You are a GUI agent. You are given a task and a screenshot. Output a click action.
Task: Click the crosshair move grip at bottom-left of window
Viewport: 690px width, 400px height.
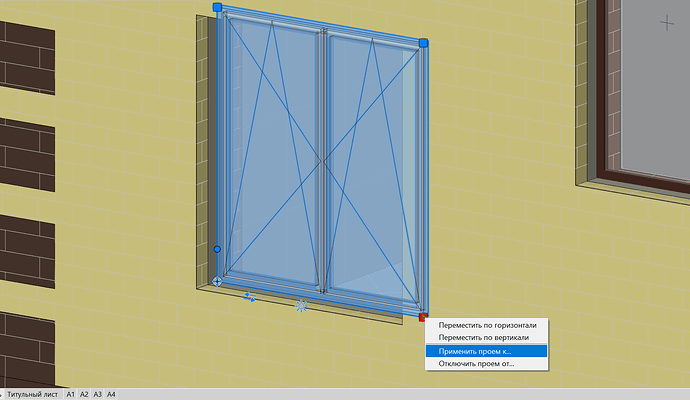click(x=217, y=281)
